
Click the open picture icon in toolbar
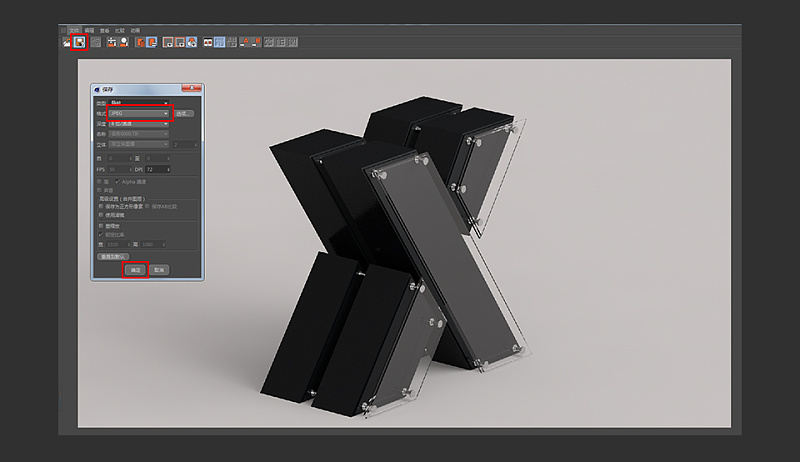pos(65,42)
